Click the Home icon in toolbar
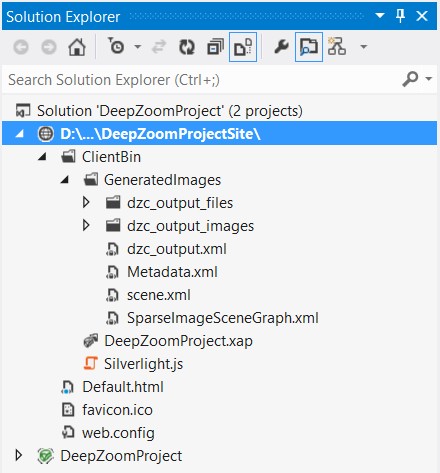 coord(77,47)
